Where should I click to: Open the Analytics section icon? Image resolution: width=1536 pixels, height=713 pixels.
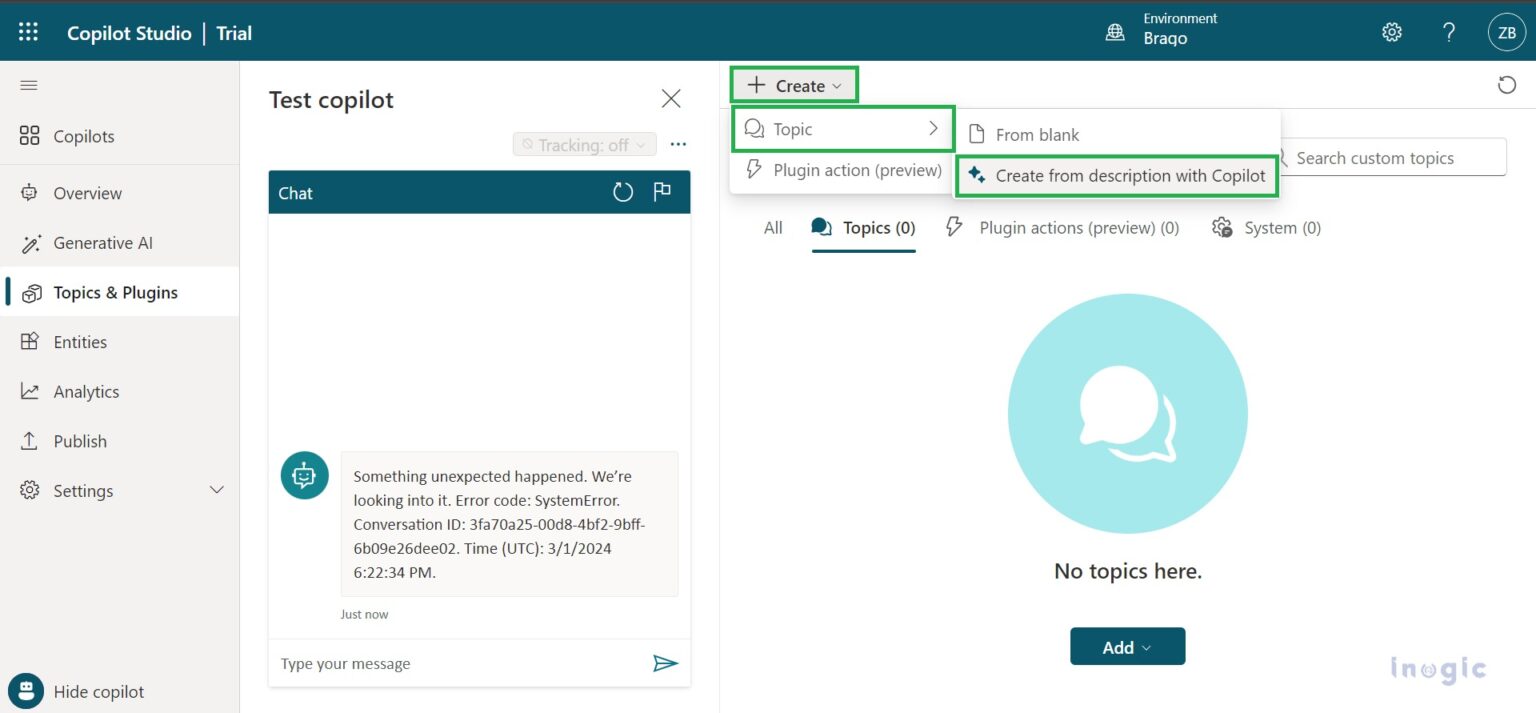point(32,391)
